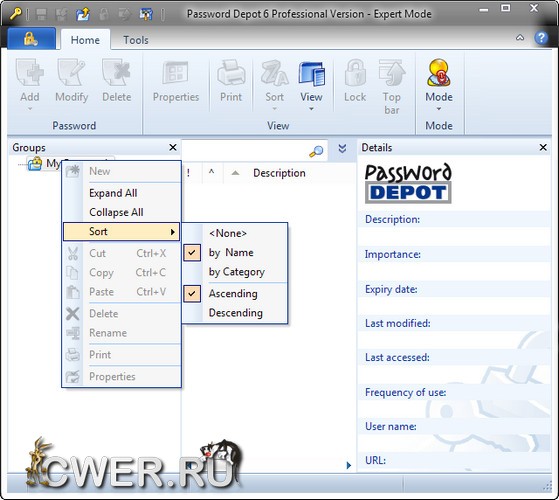
Task: Click the scissors icon next to Cut
Action: pyautogui.click(x=73, y=253)
